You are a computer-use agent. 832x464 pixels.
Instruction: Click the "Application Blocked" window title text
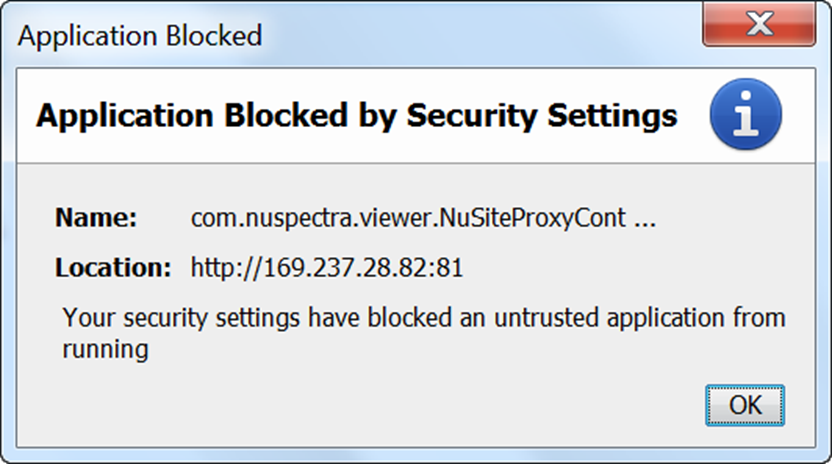coord(140,37)
